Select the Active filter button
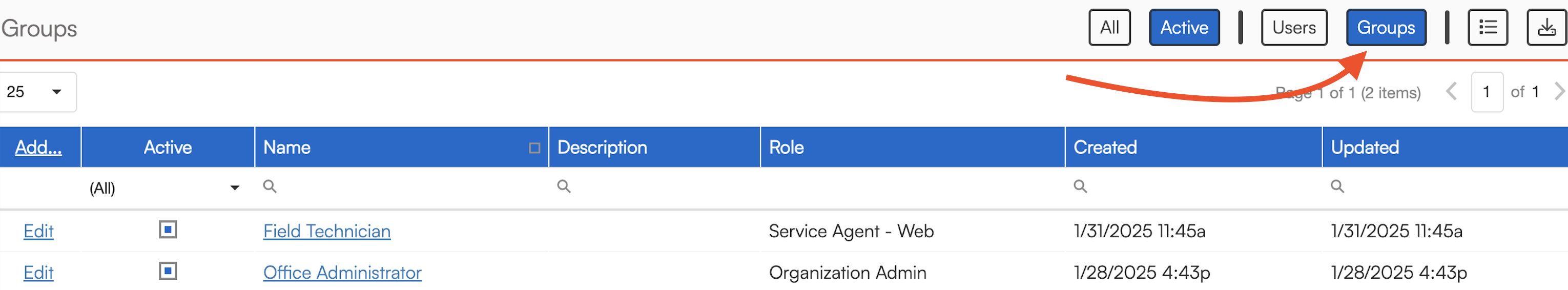This screenshot has width=1568, height=290. coord(1184,28)
